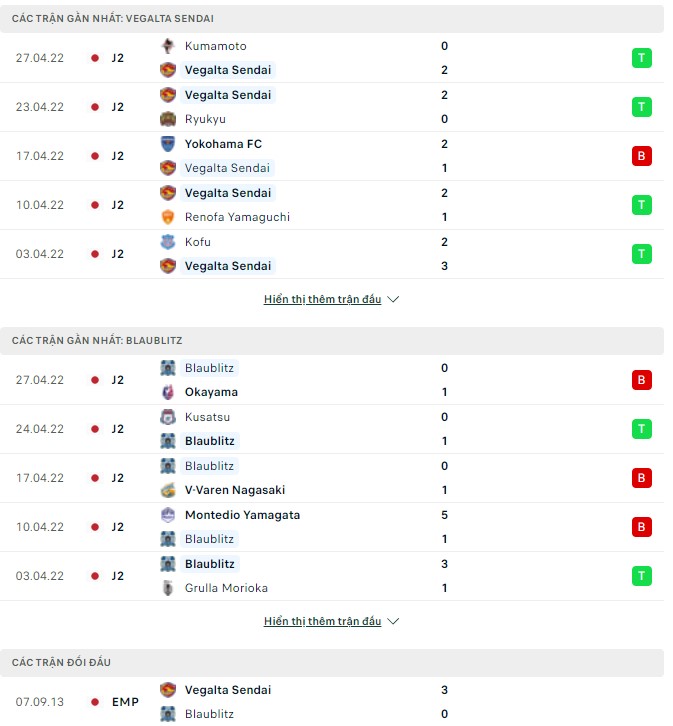Click the V-Varen Nagasaki team logo
The width and height of the screenshot is (673, 726).
[168, 490]
